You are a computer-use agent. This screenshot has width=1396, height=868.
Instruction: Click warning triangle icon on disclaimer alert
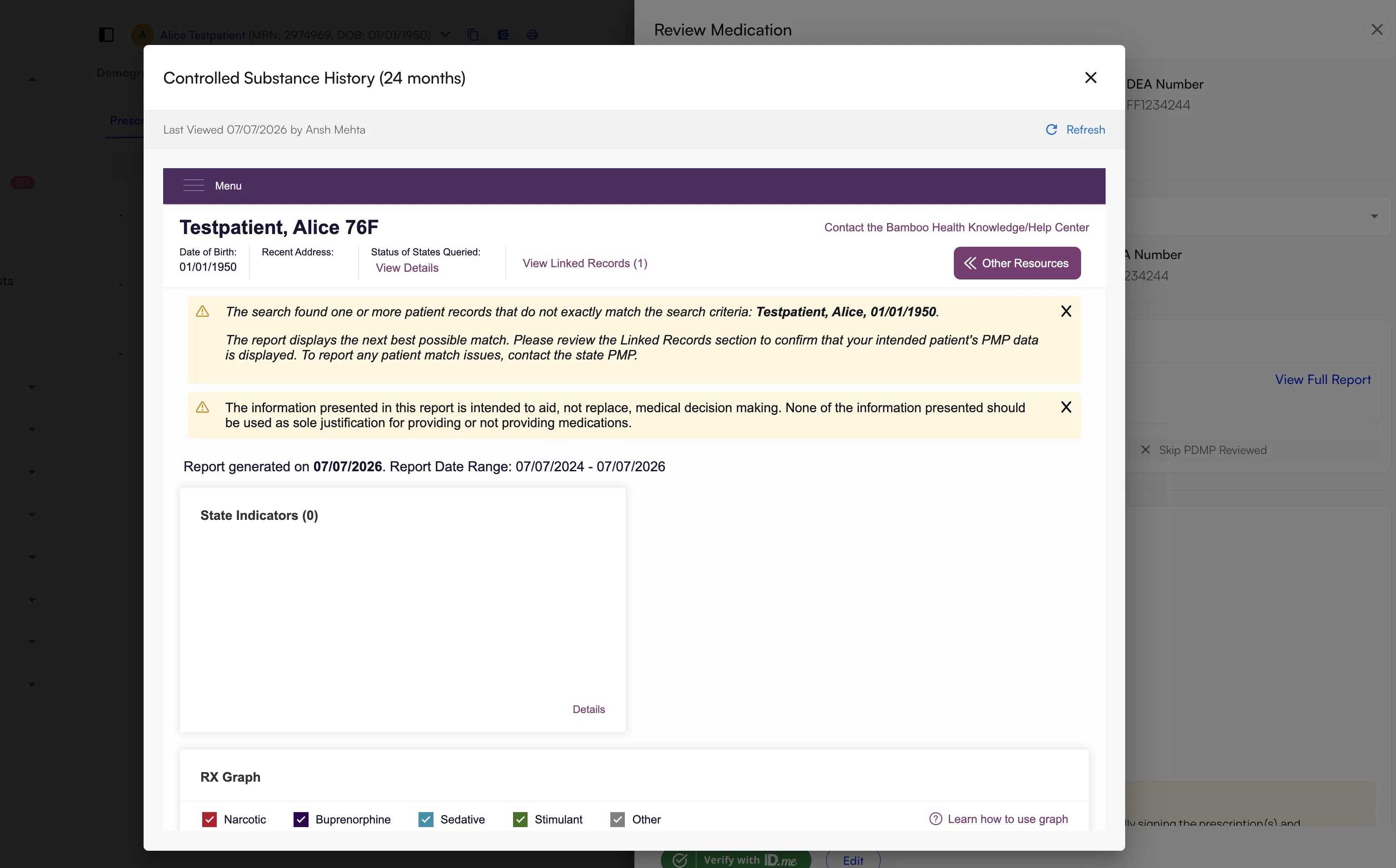point(202,407)
